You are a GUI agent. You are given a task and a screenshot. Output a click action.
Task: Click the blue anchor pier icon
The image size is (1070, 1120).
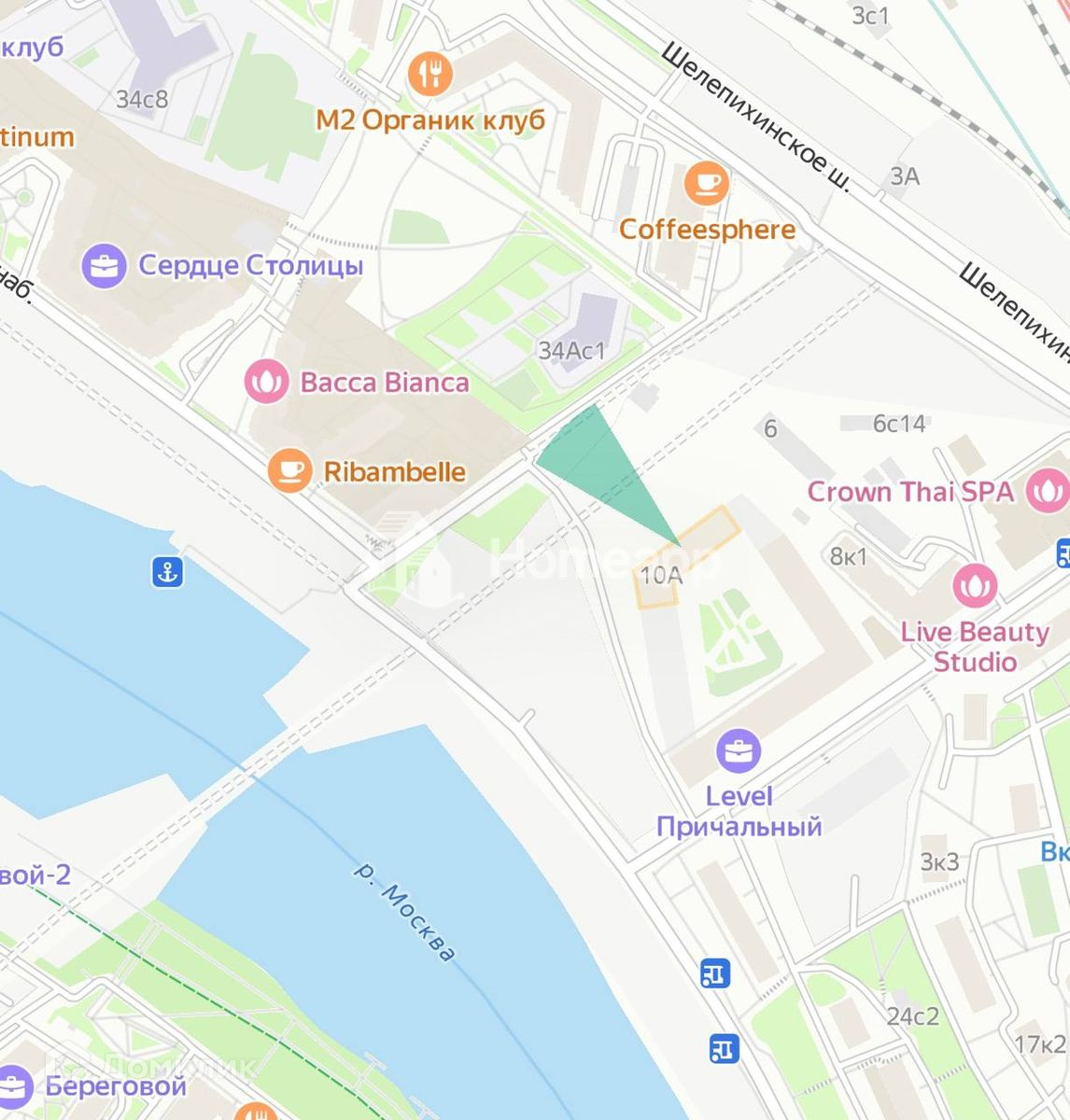coord(167,572)
